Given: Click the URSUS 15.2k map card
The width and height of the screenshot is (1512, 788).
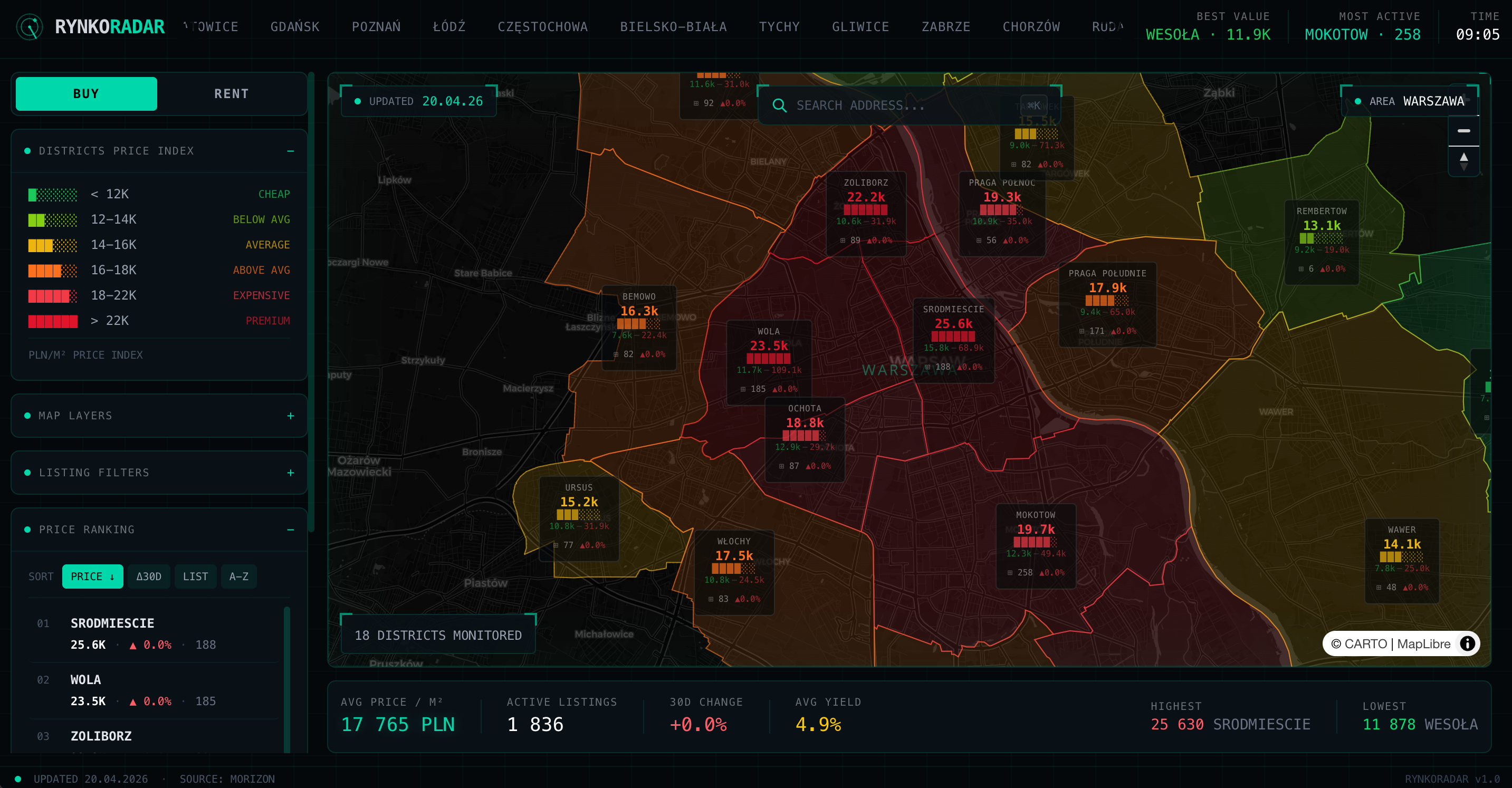Looking at the screenshot, I should pyautogui.click(x=579, y=518).
